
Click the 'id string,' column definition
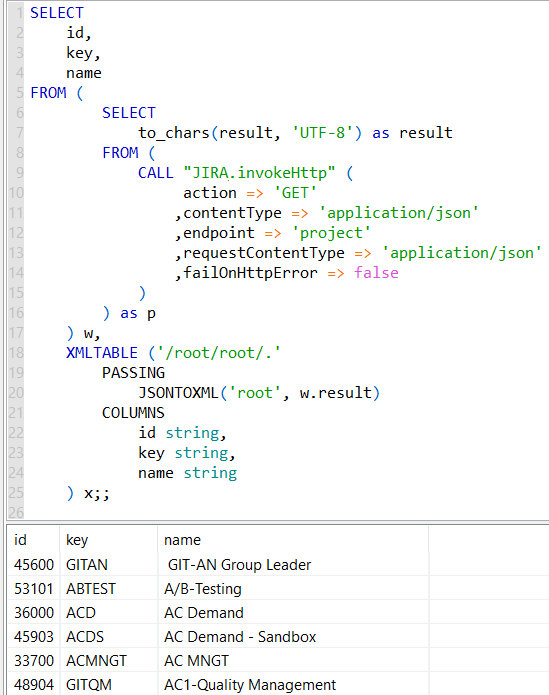pos(182,433)
